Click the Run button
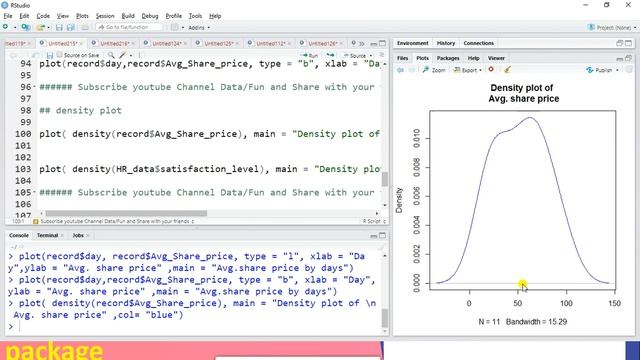The height and width of the screenshot is (360, 640). [x=309, y=55]
